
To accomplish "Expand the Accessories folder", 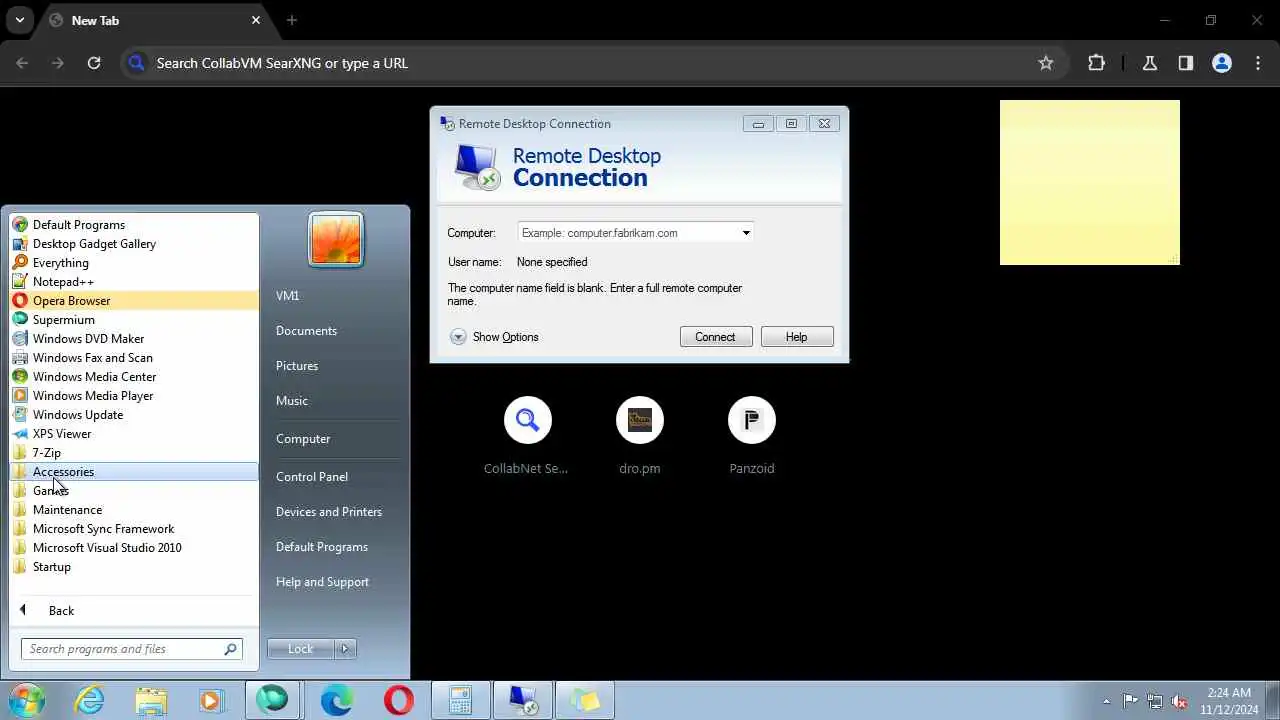I will click(134, 472).
